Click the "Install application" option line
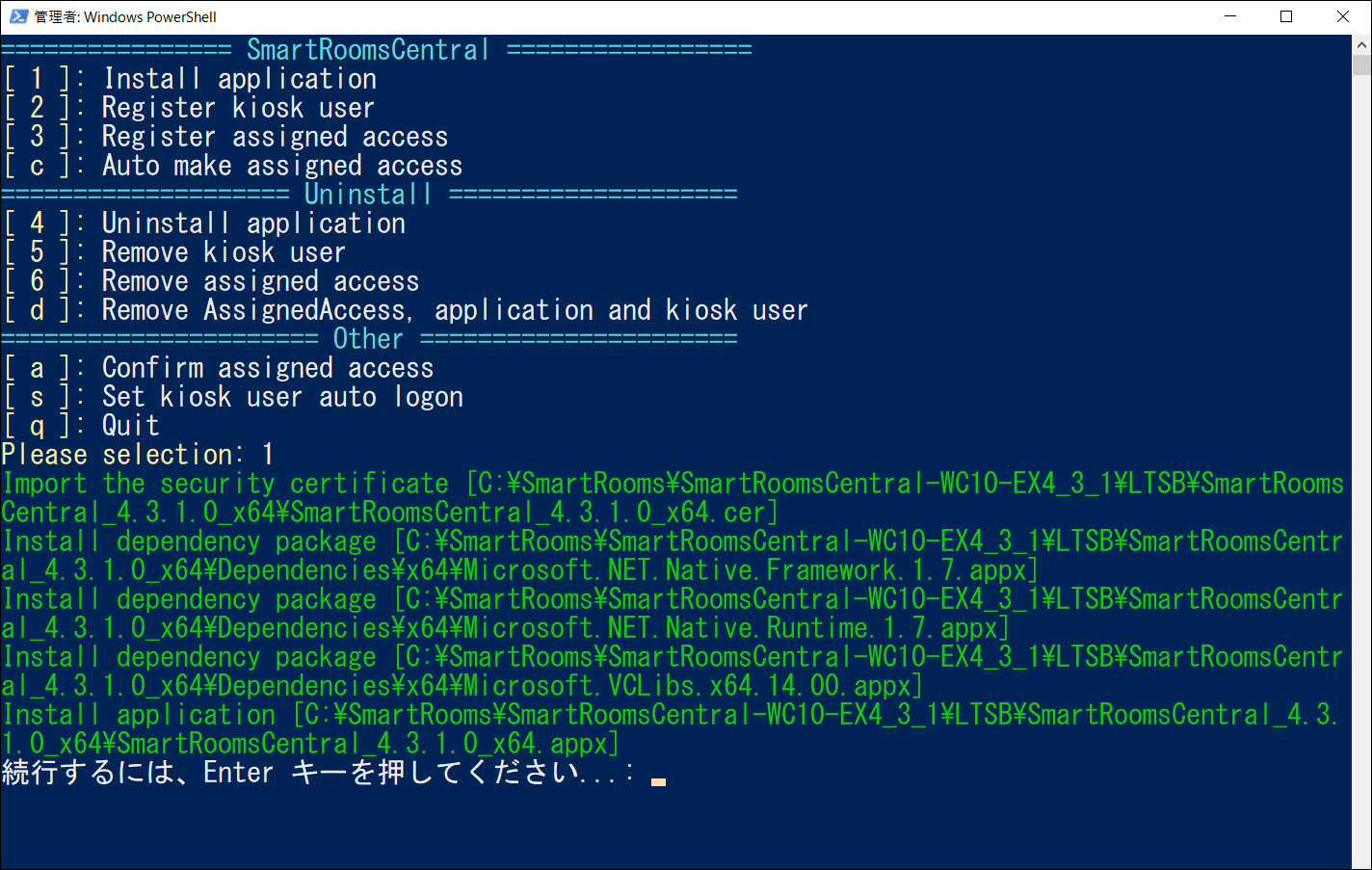 coord(239,79)
